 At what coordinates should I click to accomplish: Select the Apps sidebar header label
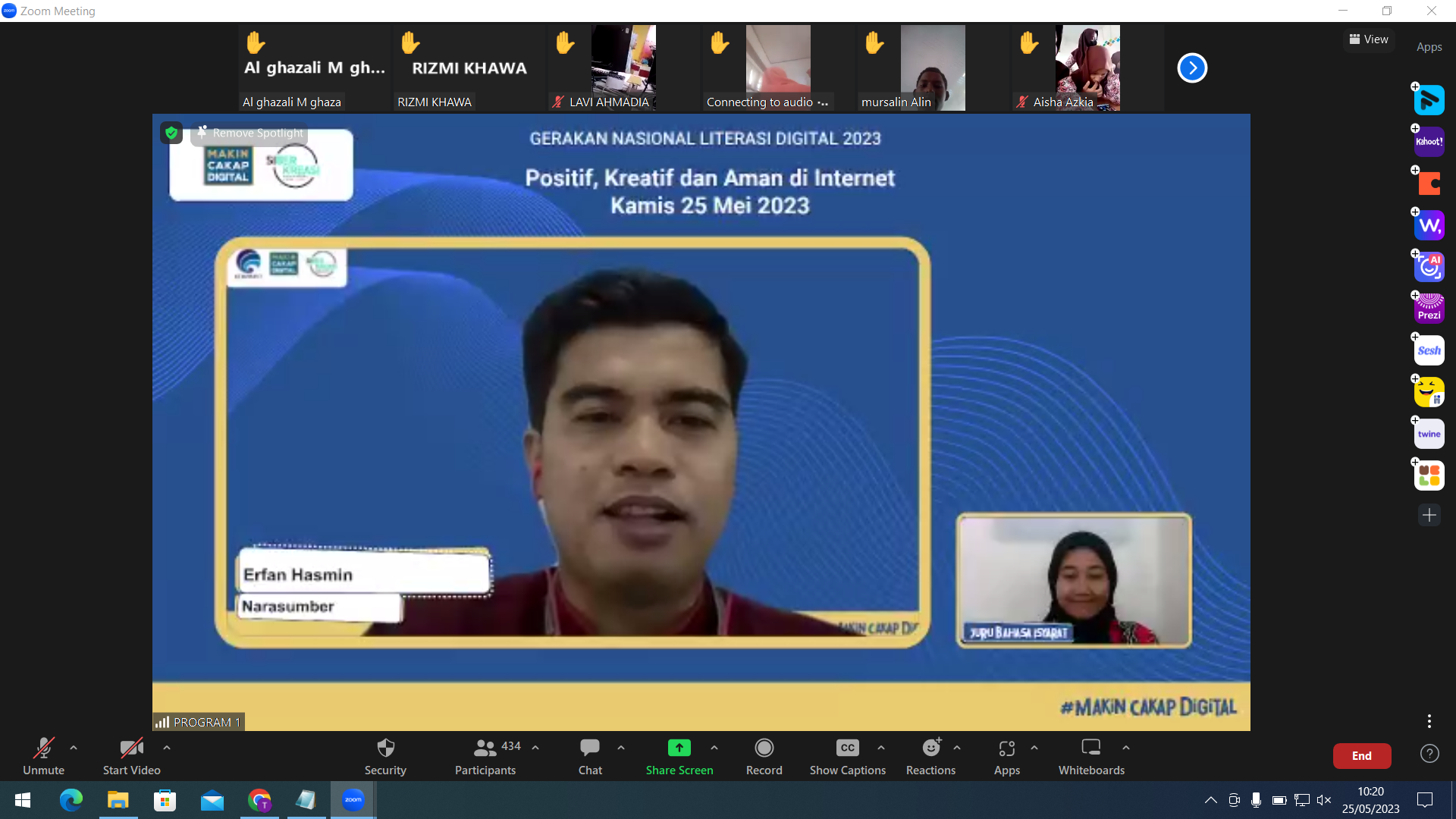point(1429,47)
